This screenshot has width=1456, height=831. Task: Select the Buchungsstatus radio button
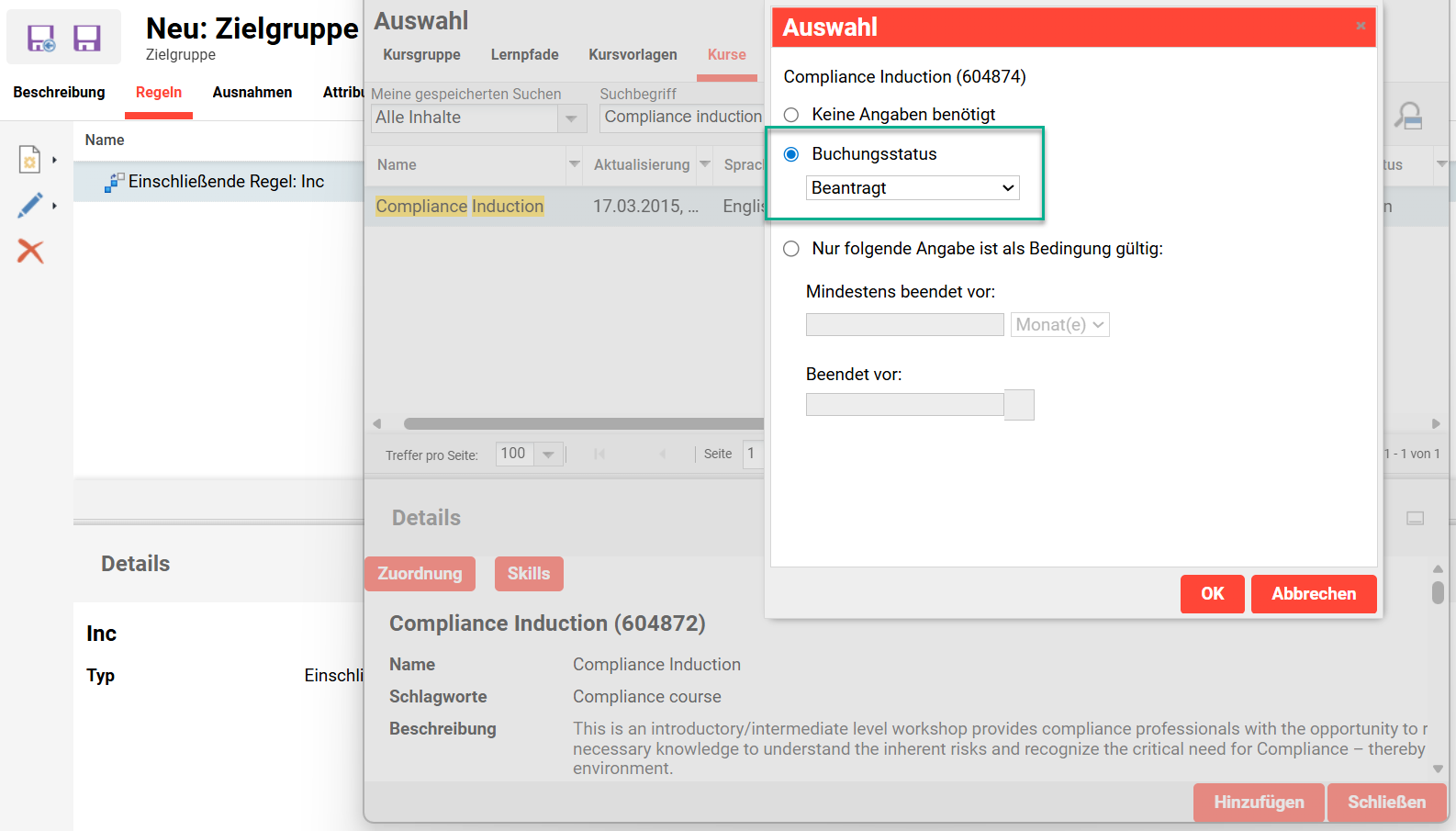pos(791,154)
